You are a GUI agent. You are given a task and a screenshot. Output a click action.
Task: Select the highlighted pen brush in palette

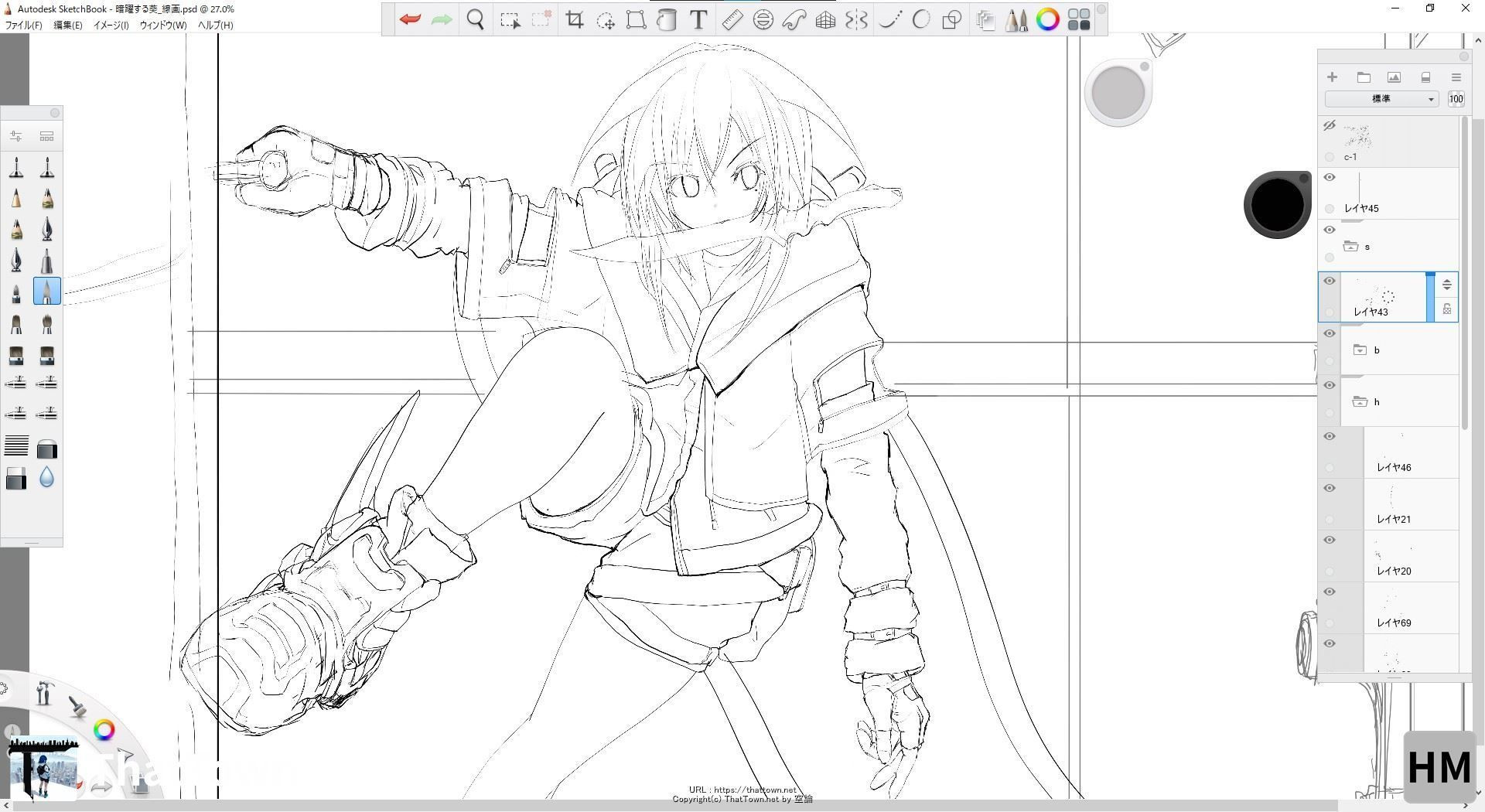(x=47, y=292)
